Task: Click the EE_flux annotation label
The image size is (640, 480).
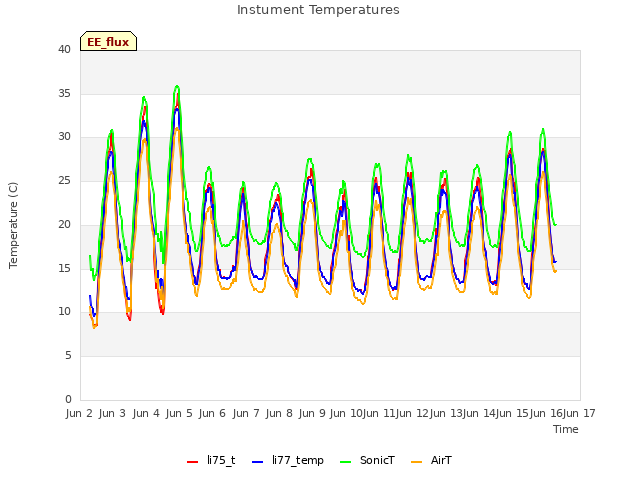Action: pos(108,42)
